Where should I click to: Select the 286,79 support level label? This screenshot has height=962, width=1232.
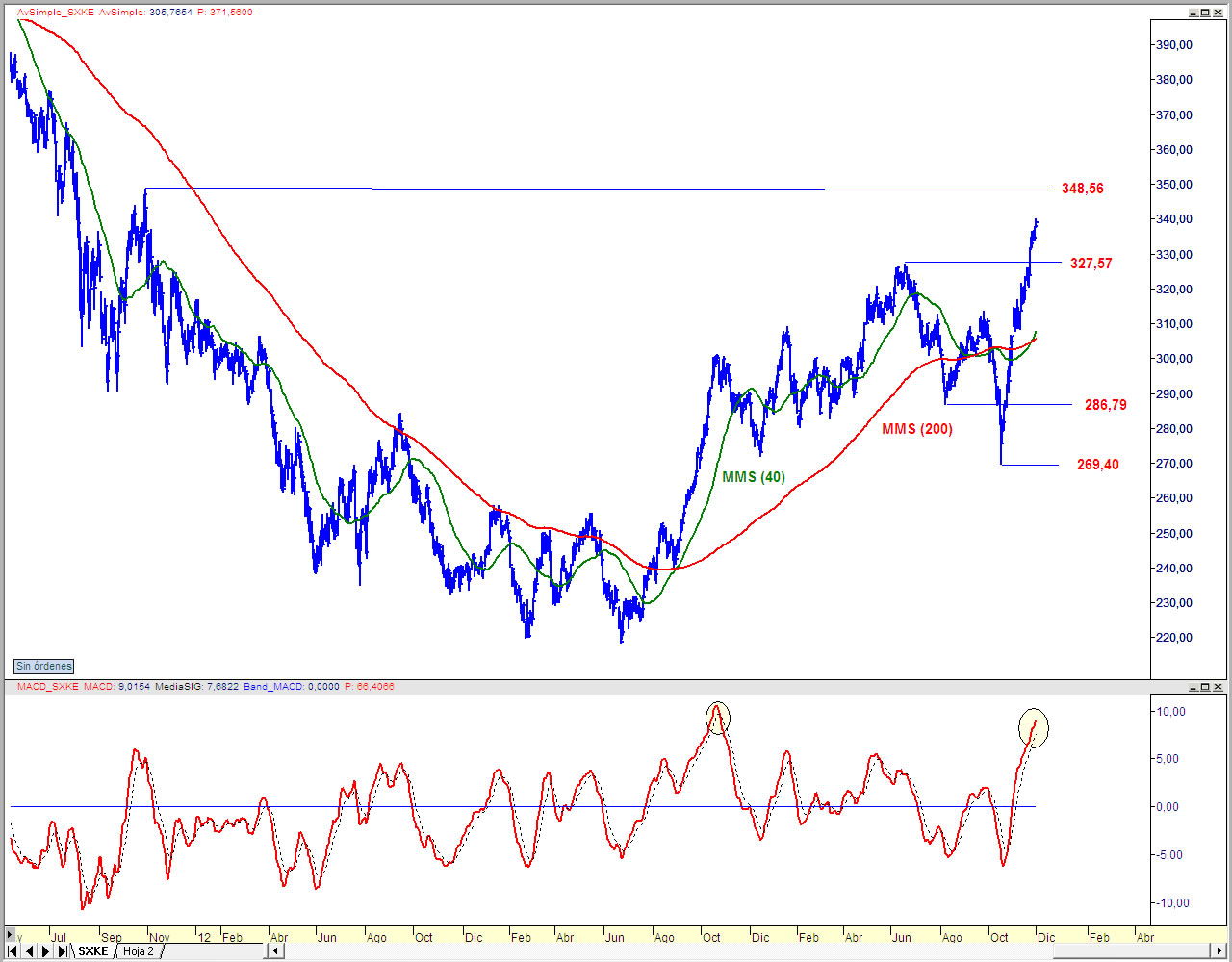coord(1106,405)
